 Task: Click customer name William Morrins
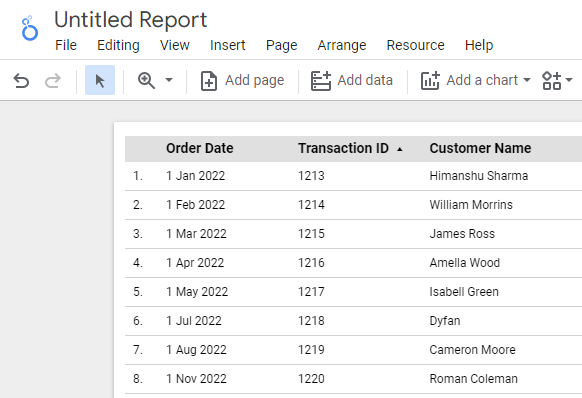pyautogui.click(x=471, y=205)
